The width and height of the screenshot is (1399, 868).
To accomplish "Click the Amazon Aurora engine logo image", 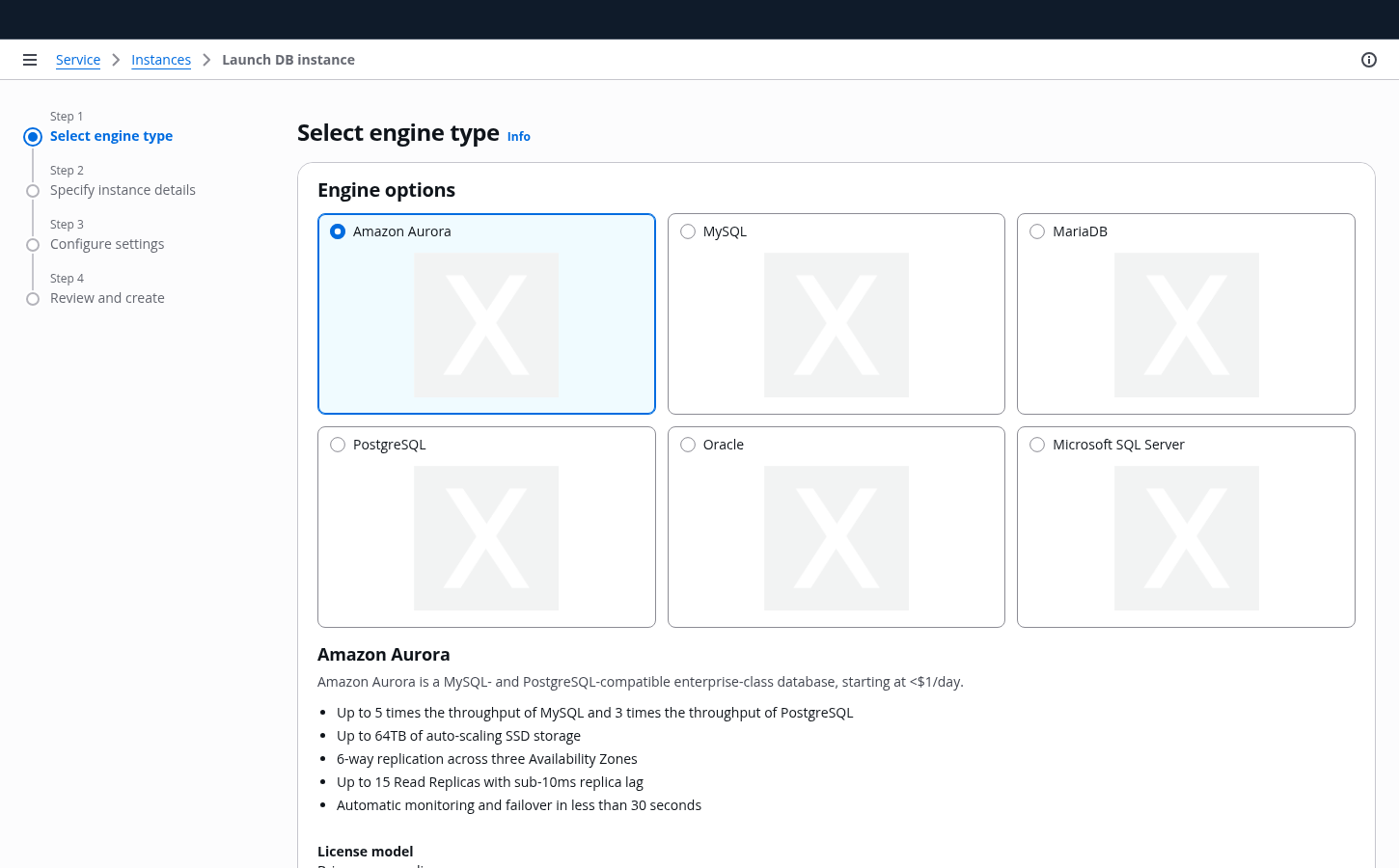I will click(x=486, y=325).
